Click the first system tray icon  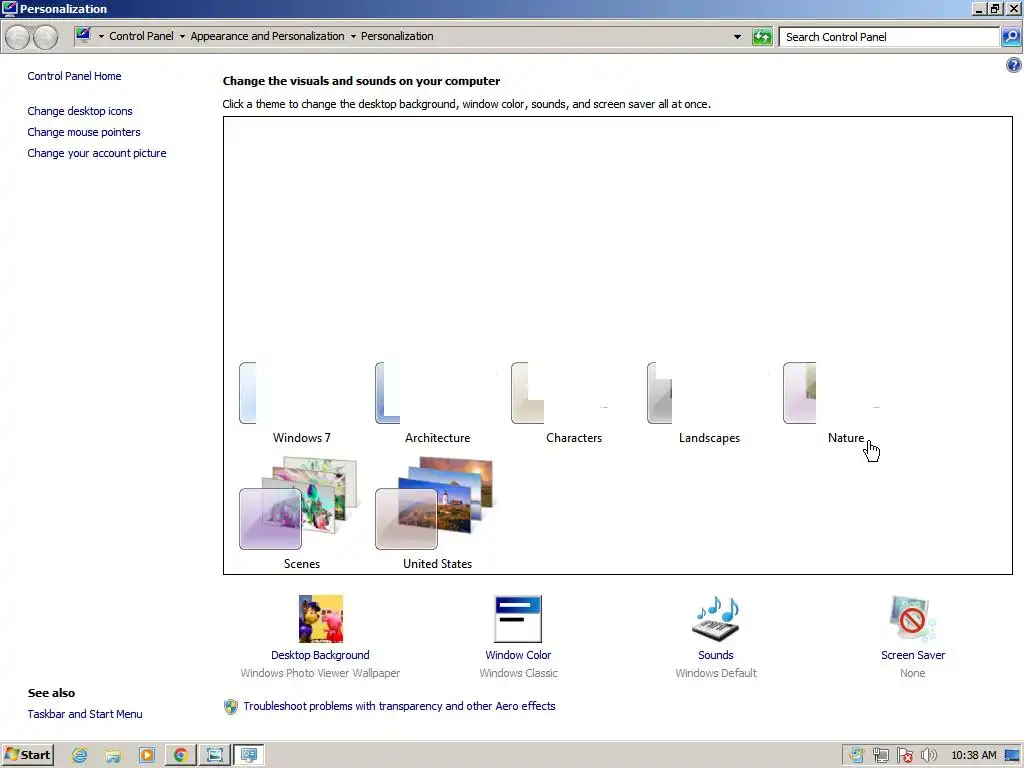pos(856,756)
